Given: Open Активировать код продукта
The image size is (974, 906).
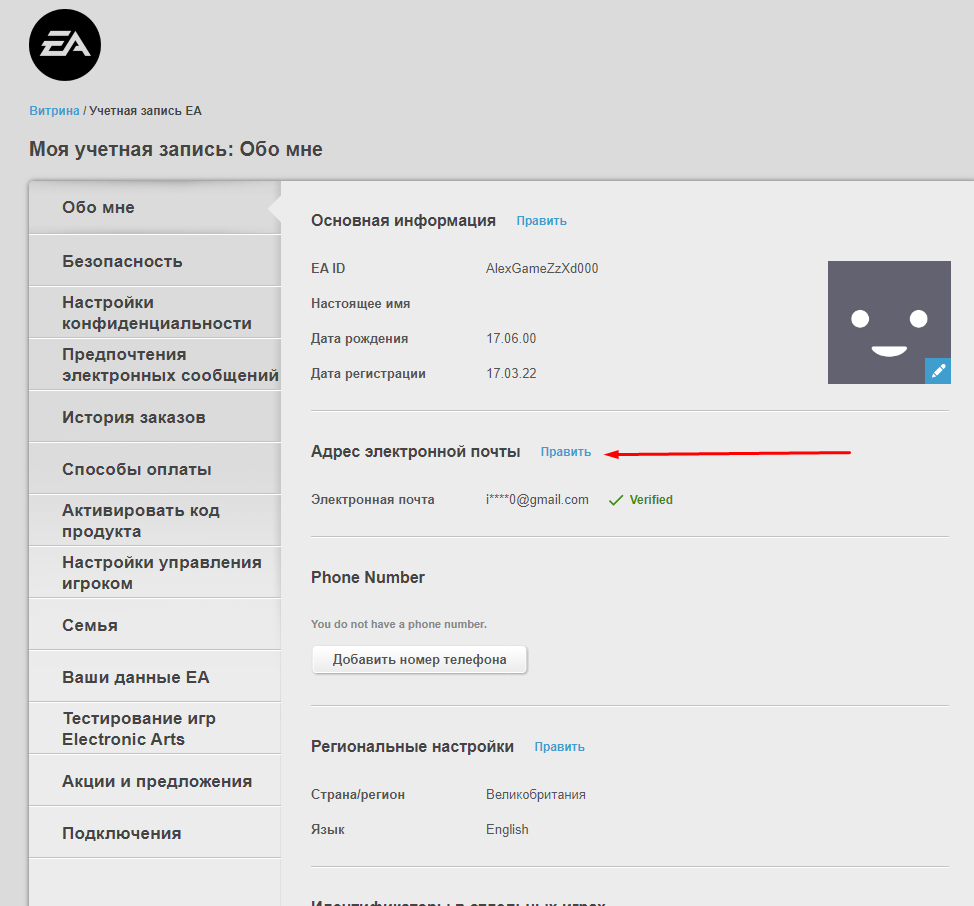Looking at the screenshot, I should [x=155, y=520].
